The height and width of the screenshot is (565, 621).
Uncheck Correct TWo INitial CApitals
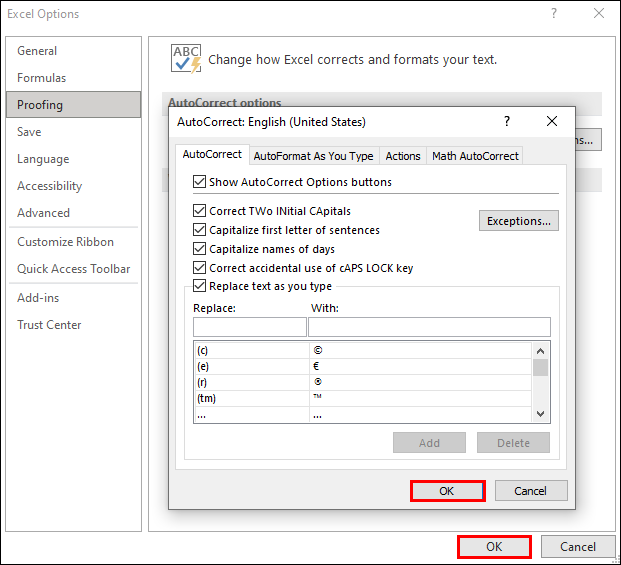click(199, 211)
